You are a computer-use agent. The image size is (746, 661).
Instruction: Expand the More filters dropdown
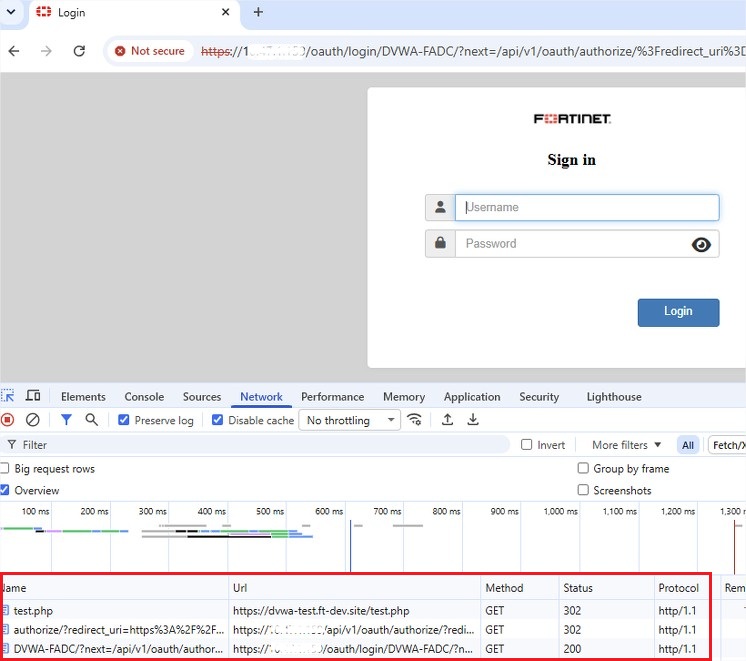point(626,445)
